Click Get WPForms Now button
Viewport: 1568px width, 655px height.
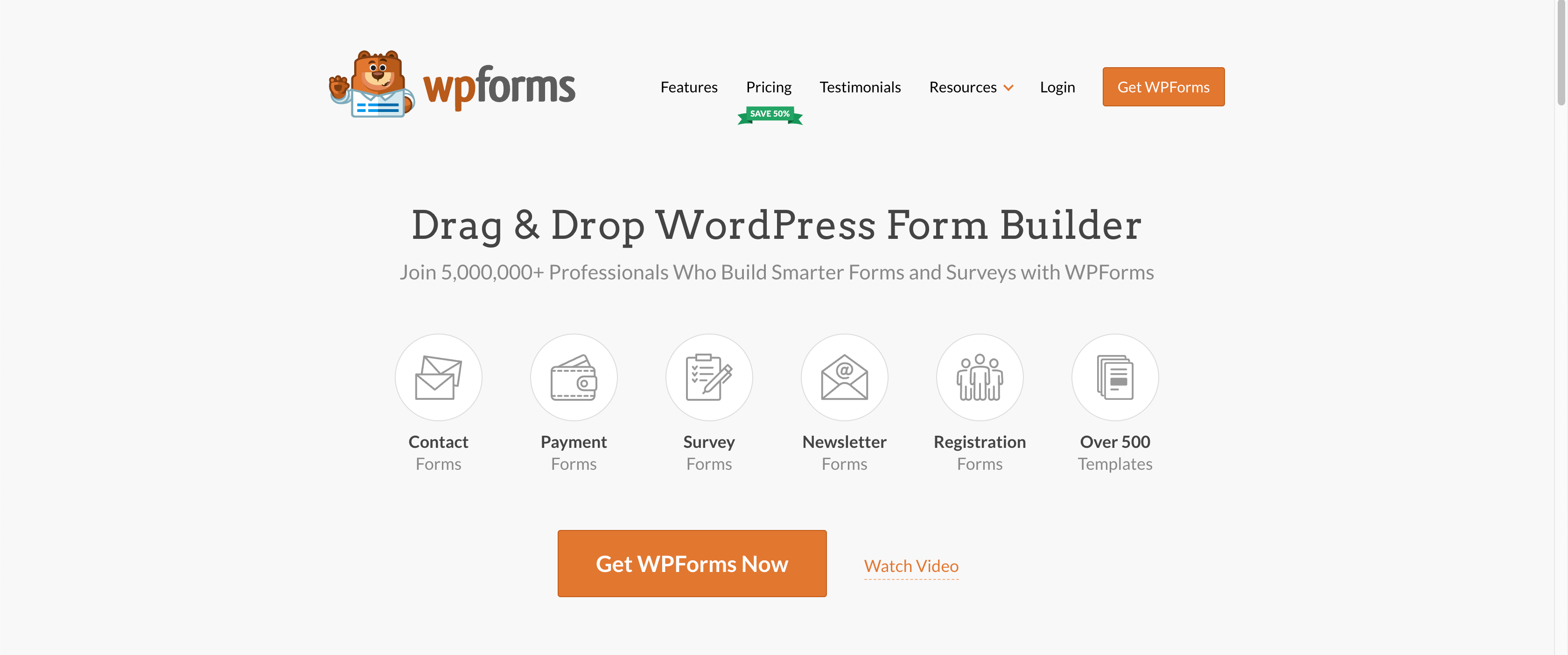(692, 563)
